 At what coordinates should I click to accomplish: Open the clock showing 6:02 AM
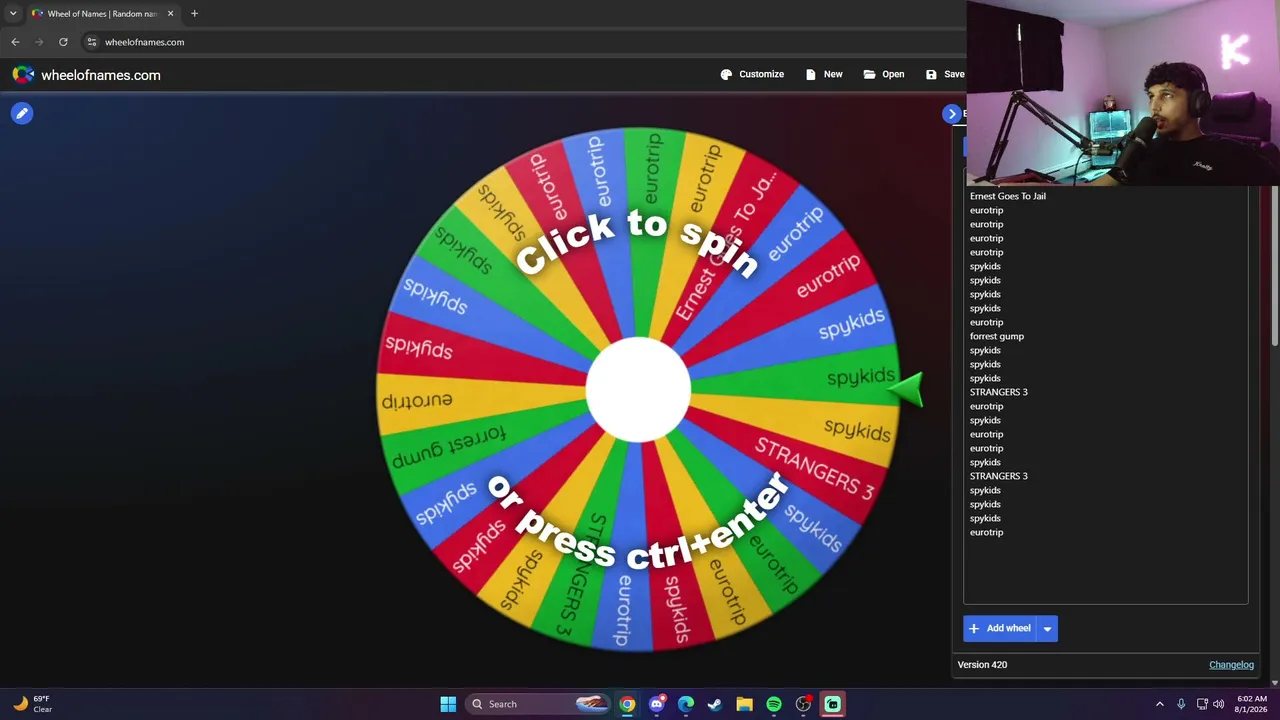pyautogui.click(x=1251, y=704)
